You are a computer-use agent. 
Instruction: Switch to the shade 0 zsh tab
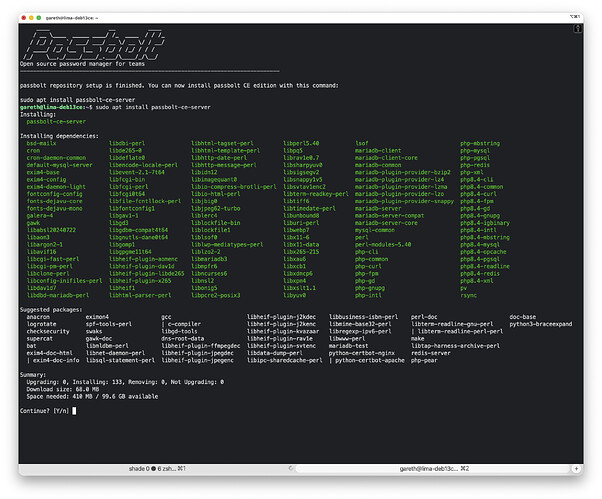pos(157,469)
